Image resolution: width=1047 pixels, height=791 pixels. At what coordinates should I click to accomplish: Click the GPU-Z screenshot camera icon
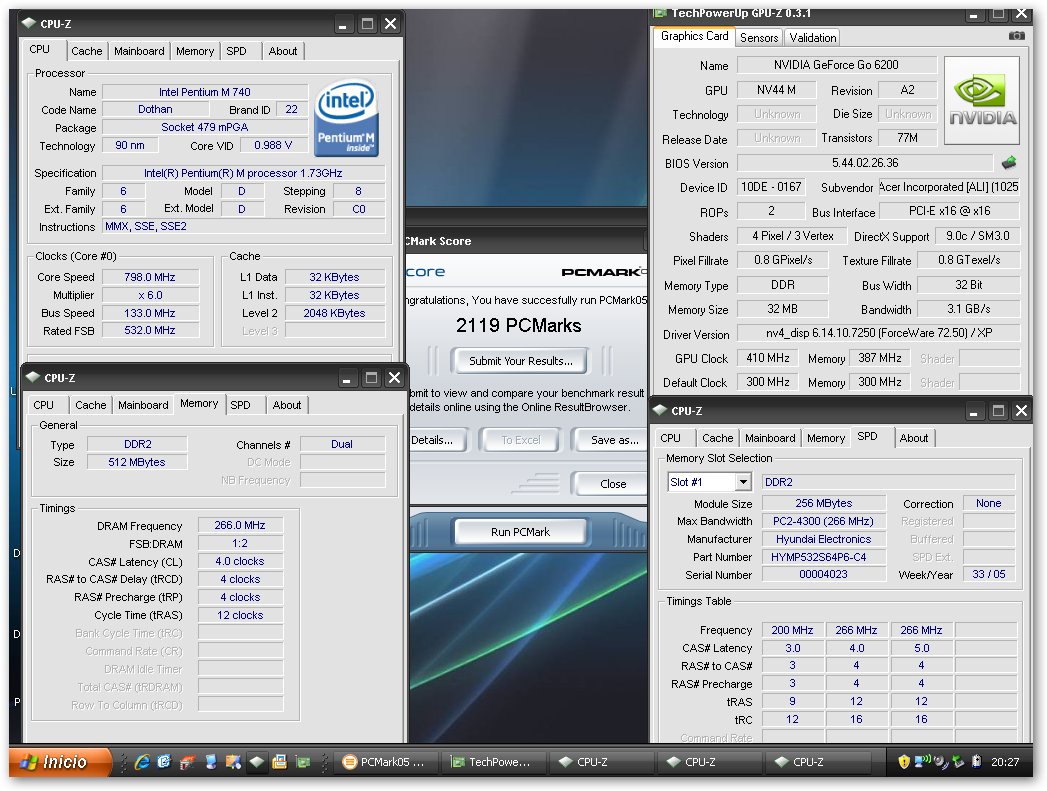click(1016, 35)
